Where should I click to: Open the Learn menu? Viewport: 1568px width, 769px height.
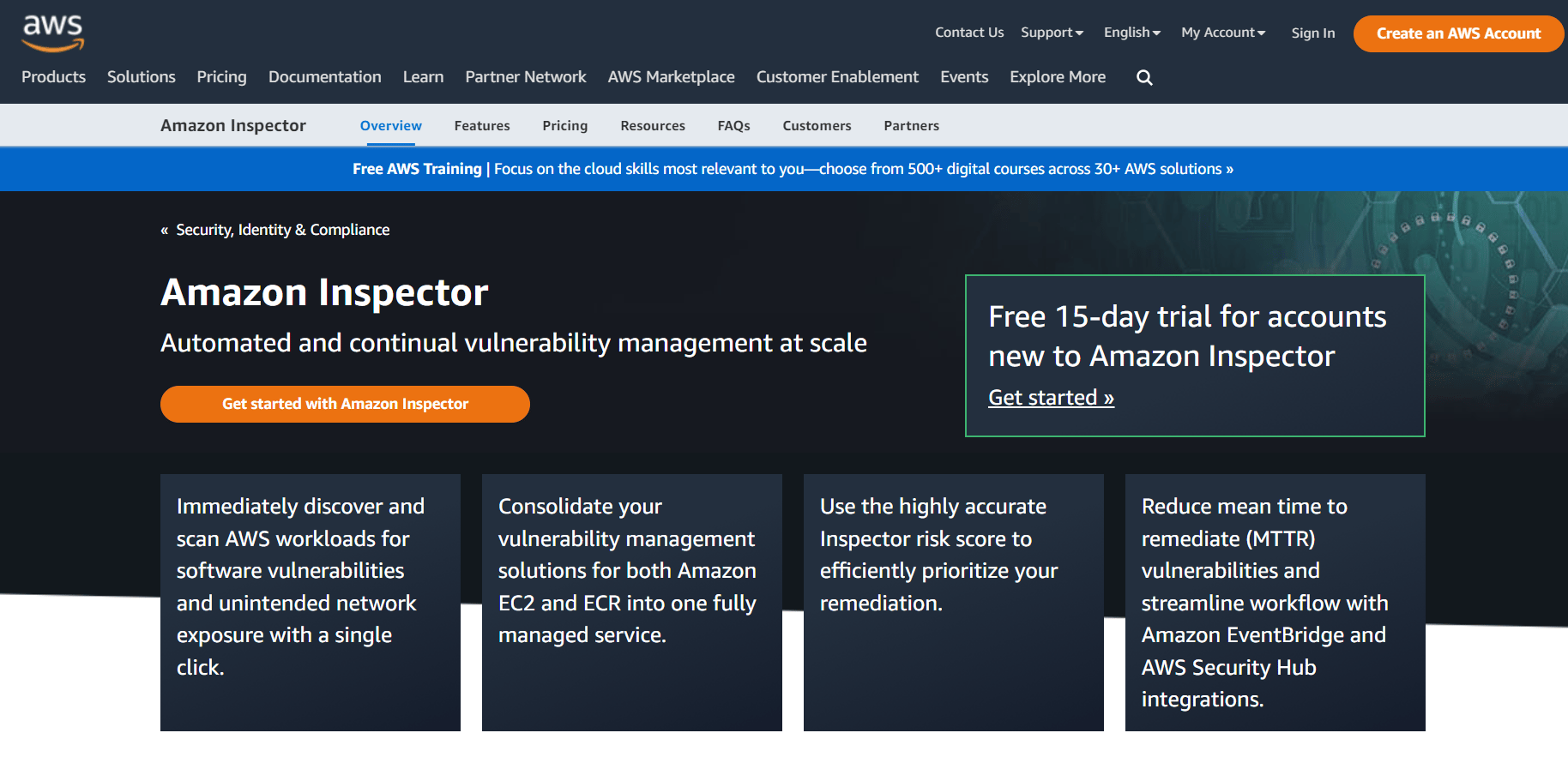424,77
